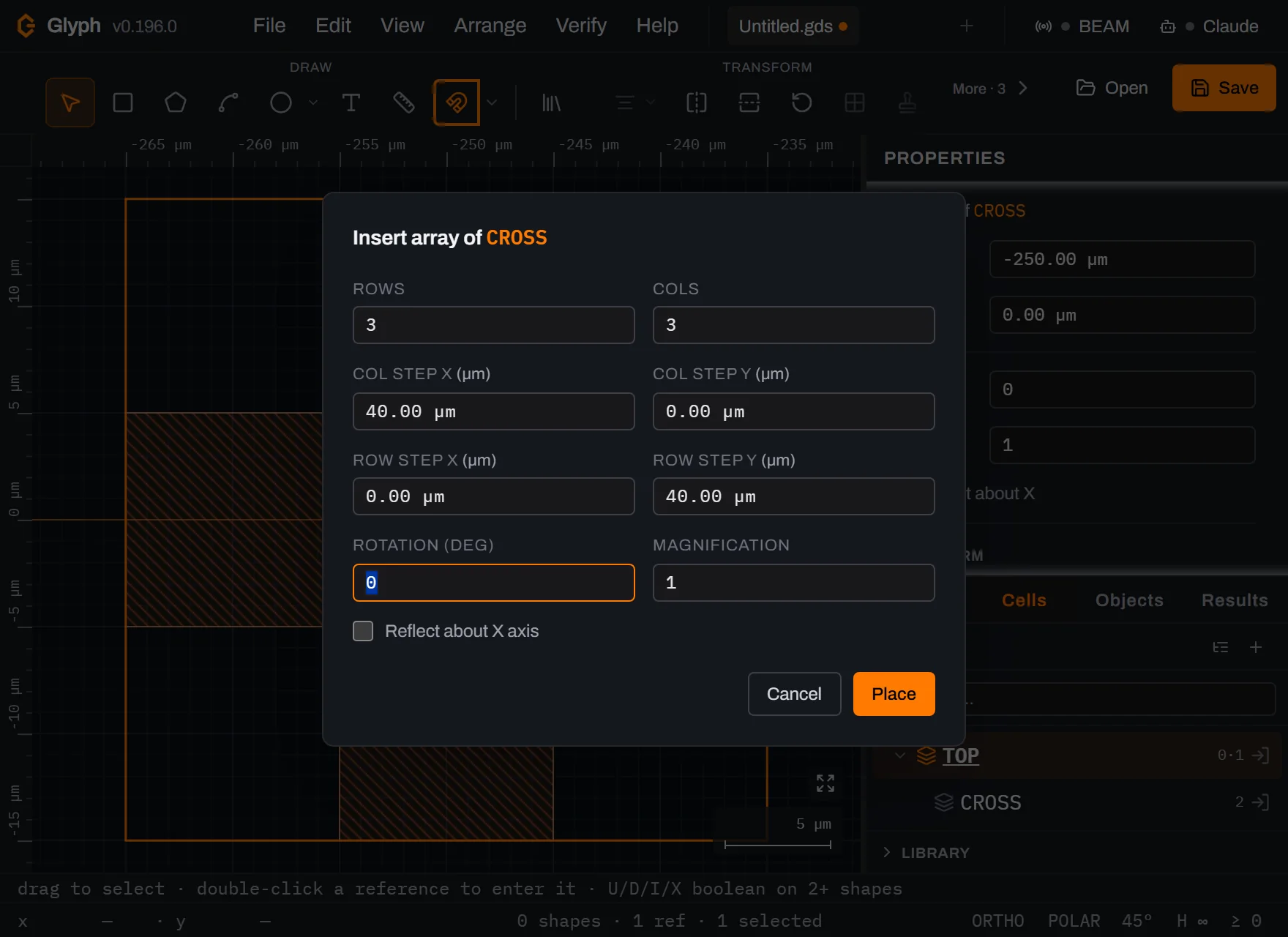1288x937 pixels.
Task: Click the Align lines icon
Action: [624, 102]
